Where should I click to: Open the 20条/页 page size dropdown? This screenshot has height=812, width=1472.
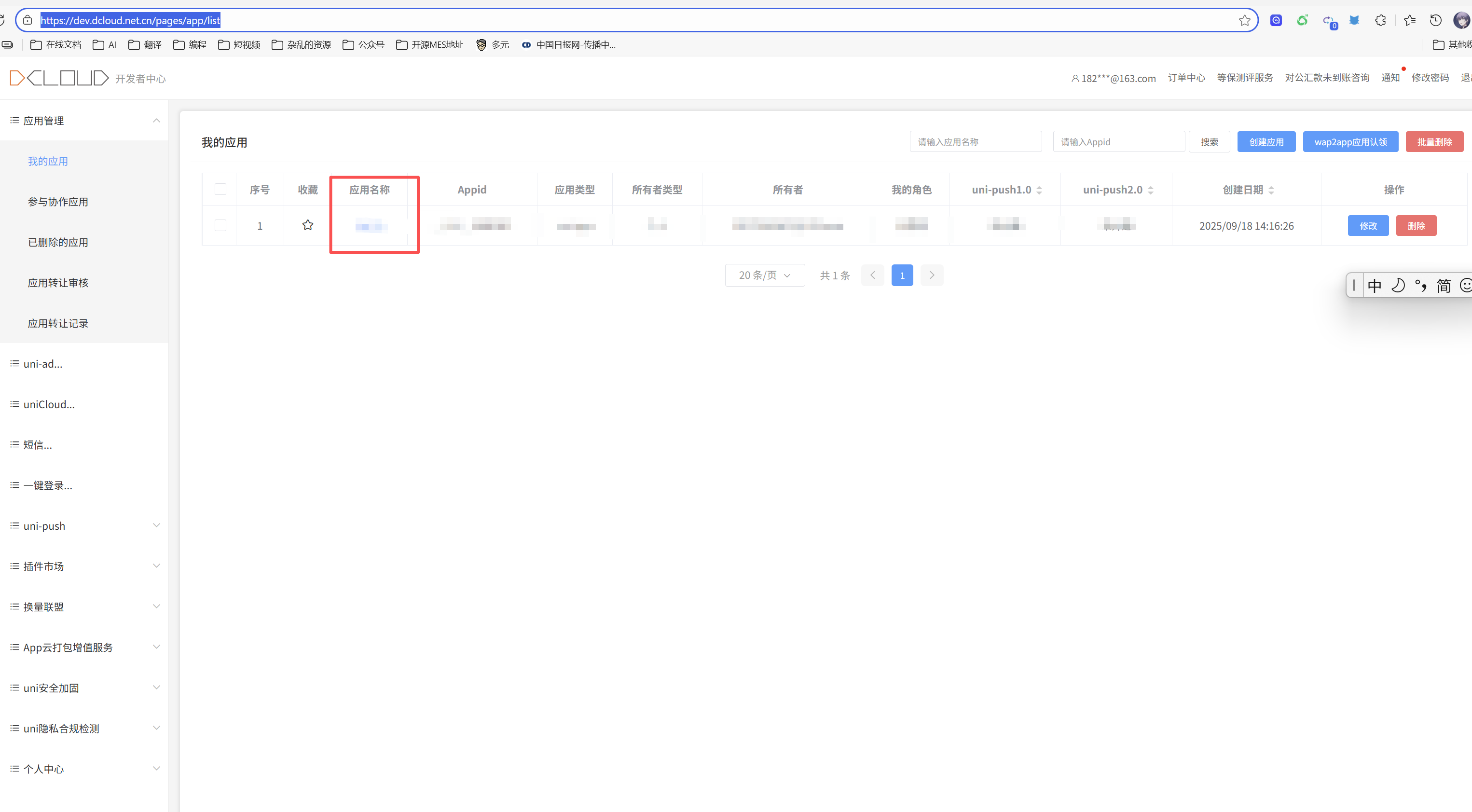[x=764, y=275]
